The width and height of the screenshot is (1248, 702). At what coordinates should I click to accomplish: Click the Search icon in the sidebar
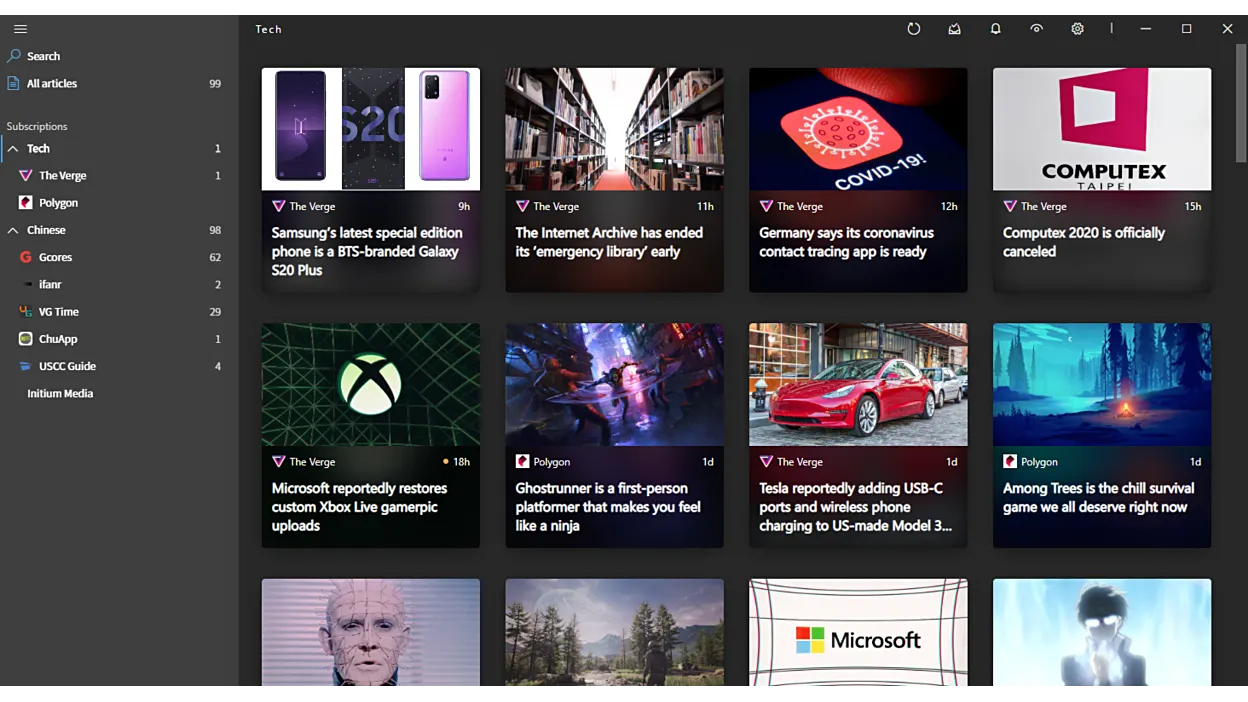point(14,56)
